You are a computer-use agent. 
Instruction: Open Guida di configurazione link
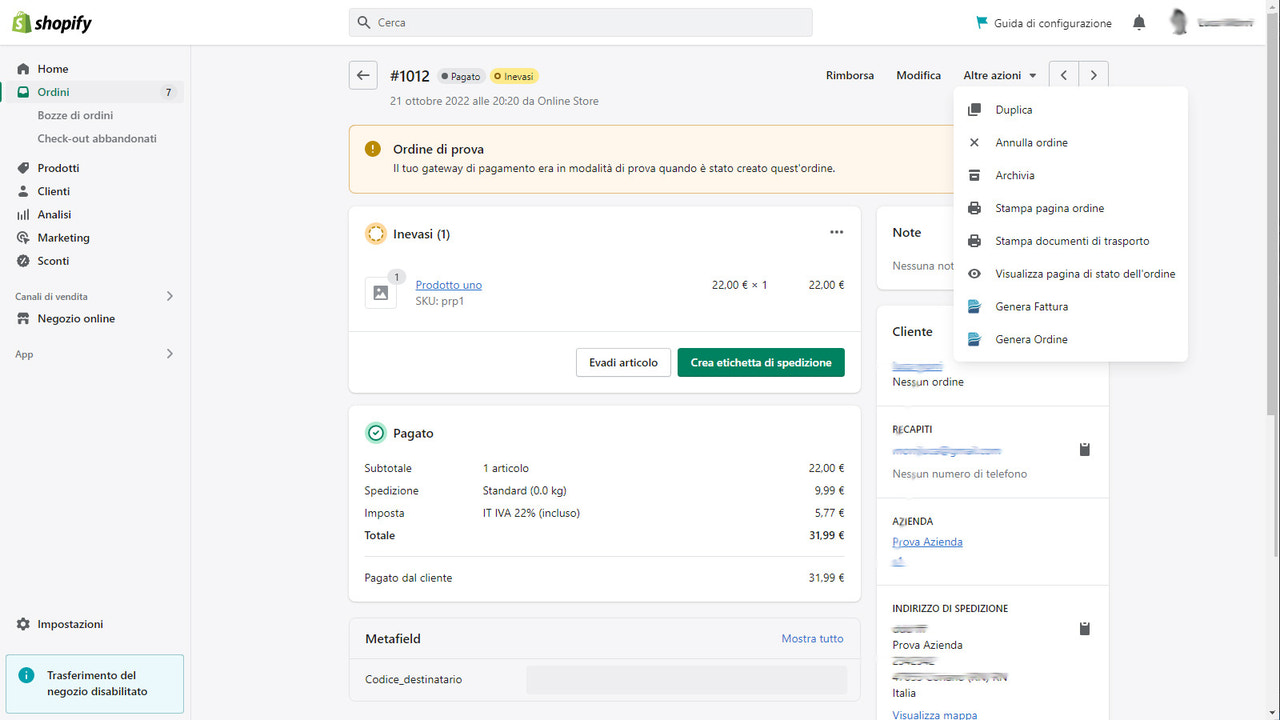(x=1043, y=22)
